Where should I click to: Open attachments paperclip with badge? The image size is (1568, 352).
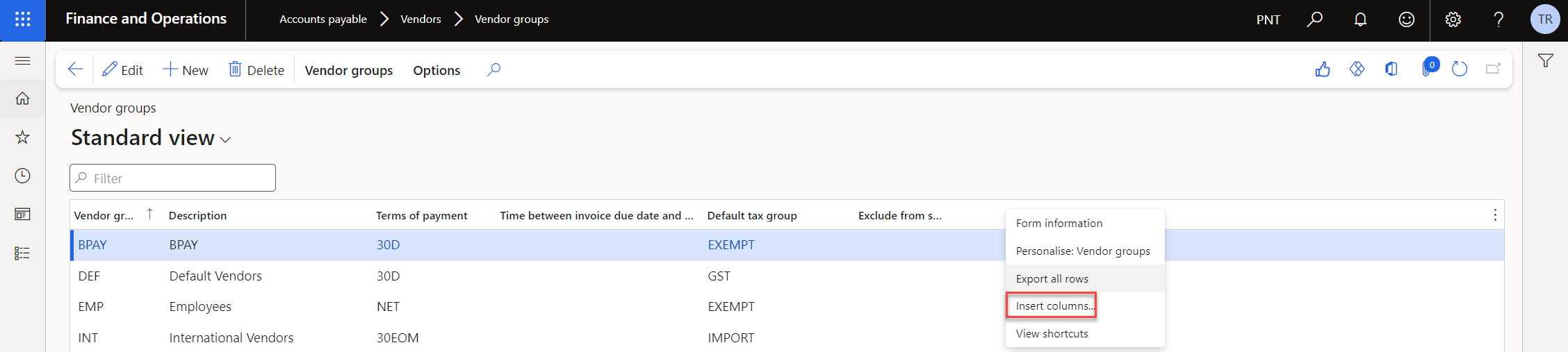tap(1429, 68)
